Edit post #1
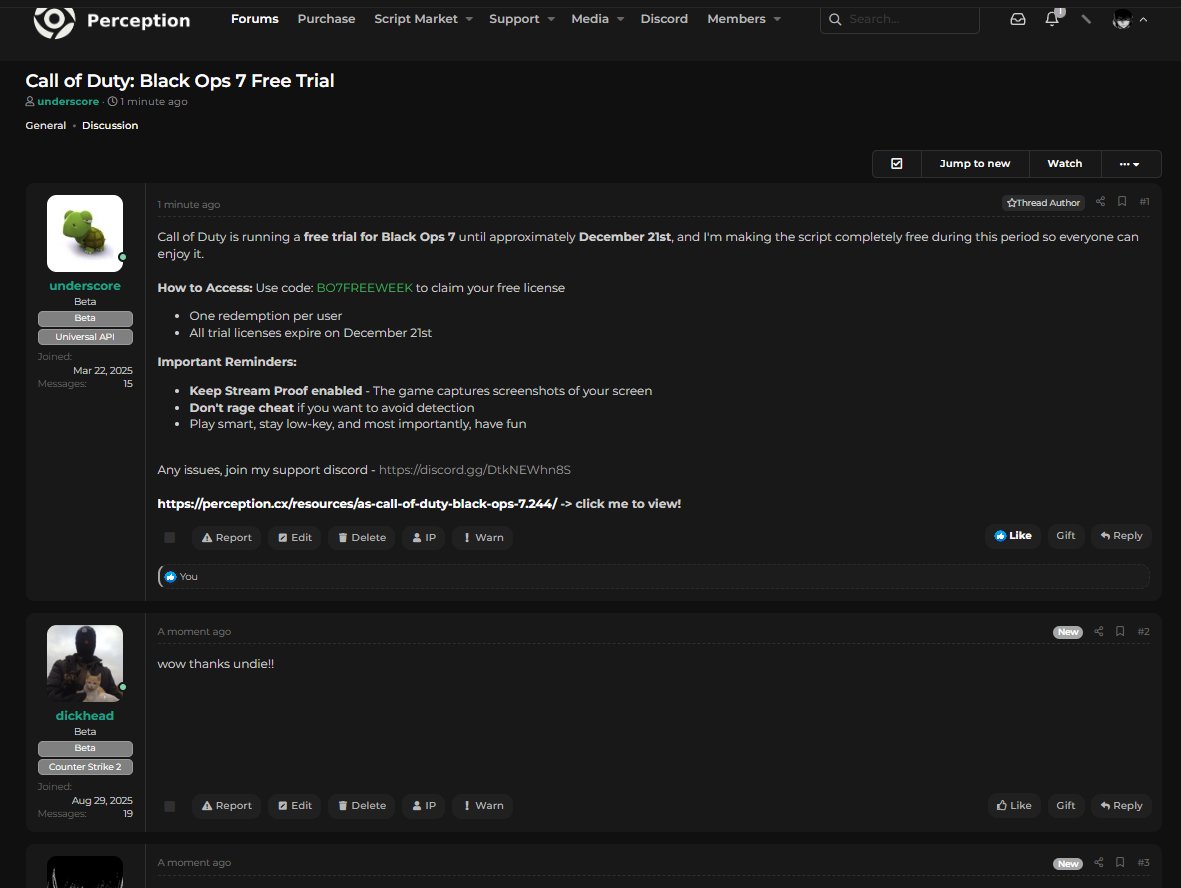This screenshot has width=1181, height=888. click(294, 537)
